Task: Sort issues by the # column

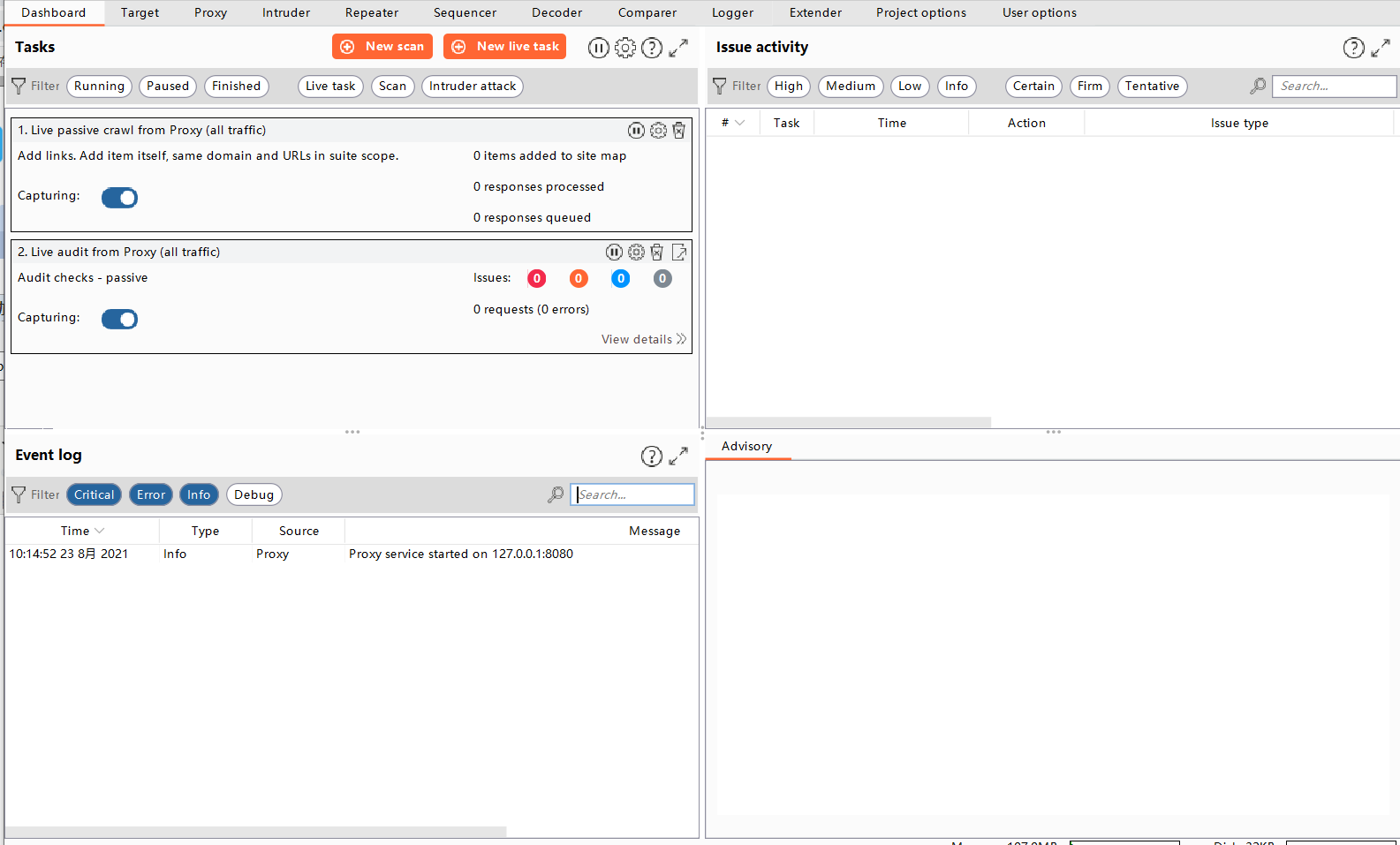Action: coord(733,124)
